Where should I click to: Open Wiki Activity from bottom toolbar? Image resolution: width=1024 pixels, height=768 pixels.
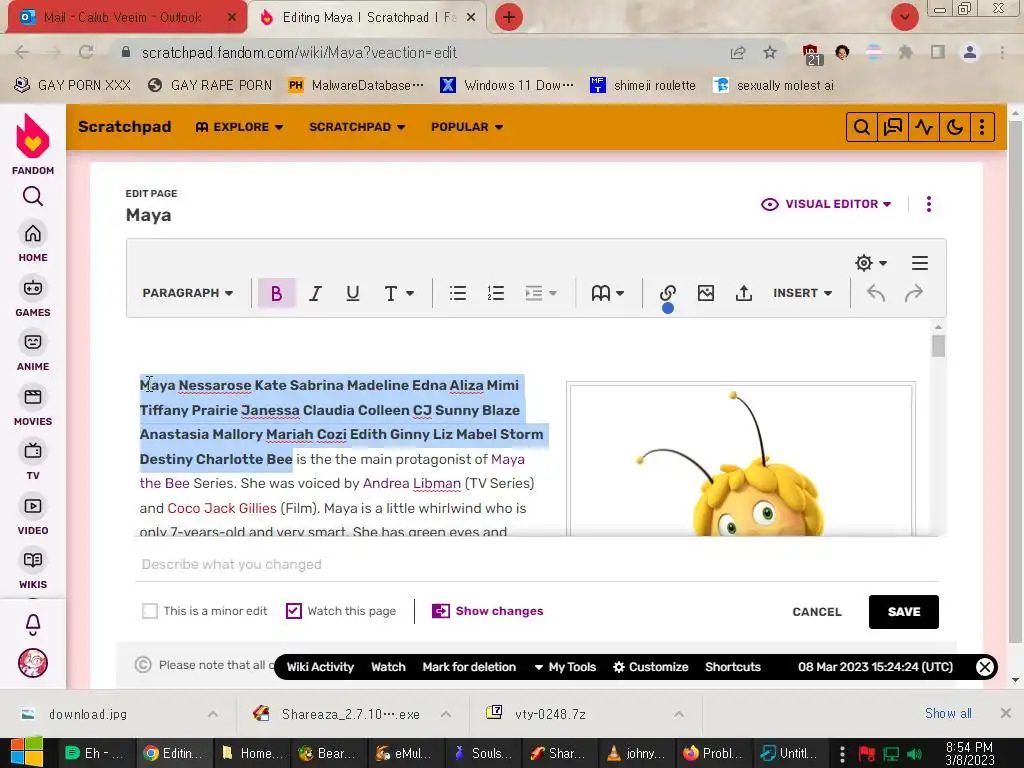(x=320, y=667)
